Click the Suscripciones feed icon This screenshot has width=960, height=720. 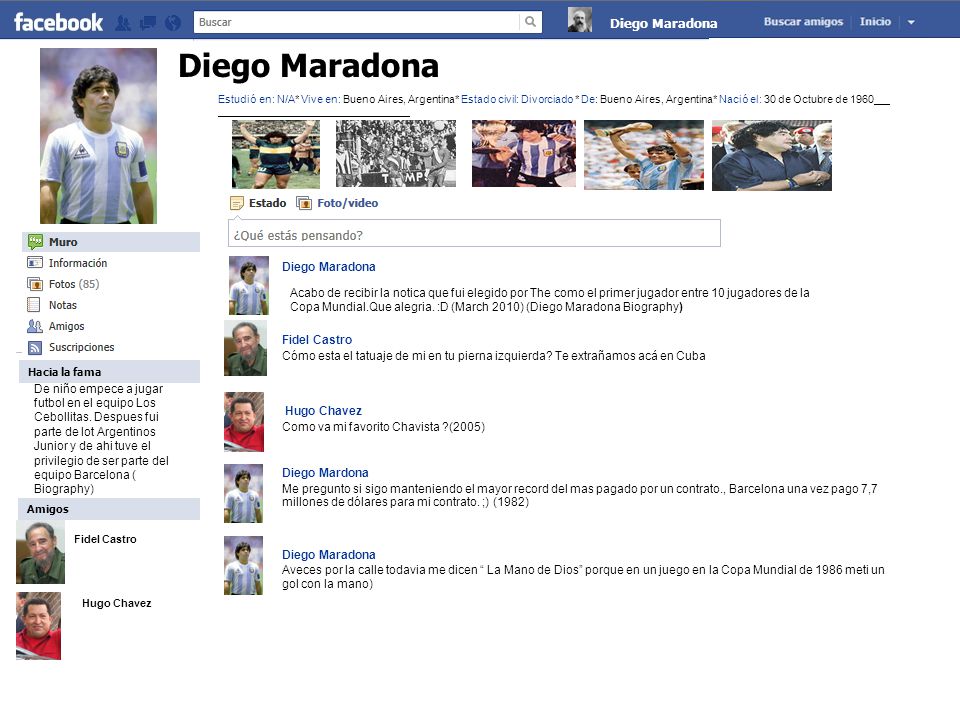point(35,347)
